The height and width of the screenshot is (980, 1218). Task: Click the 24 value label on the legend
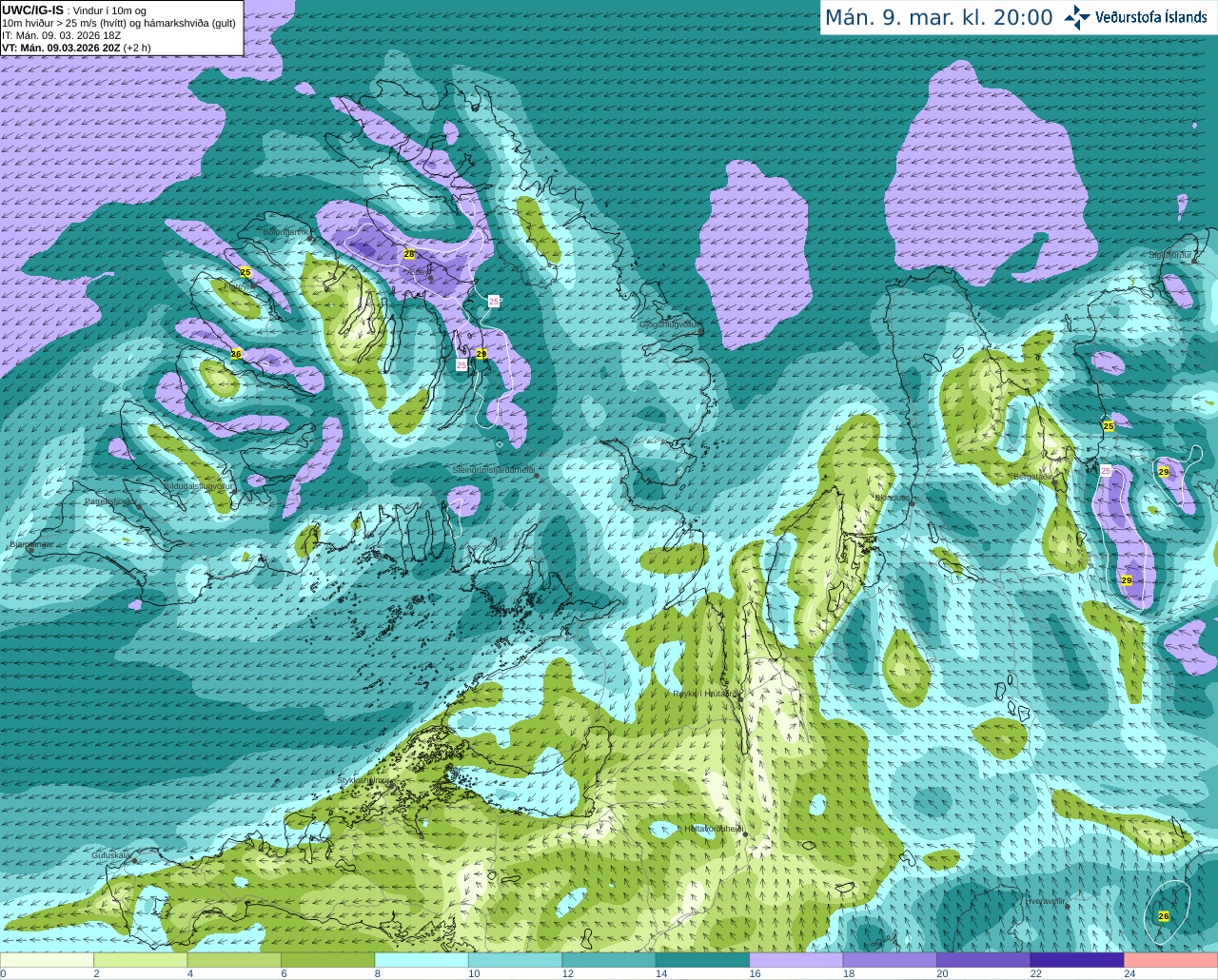pyautogui.click(x=1129, y=973)
